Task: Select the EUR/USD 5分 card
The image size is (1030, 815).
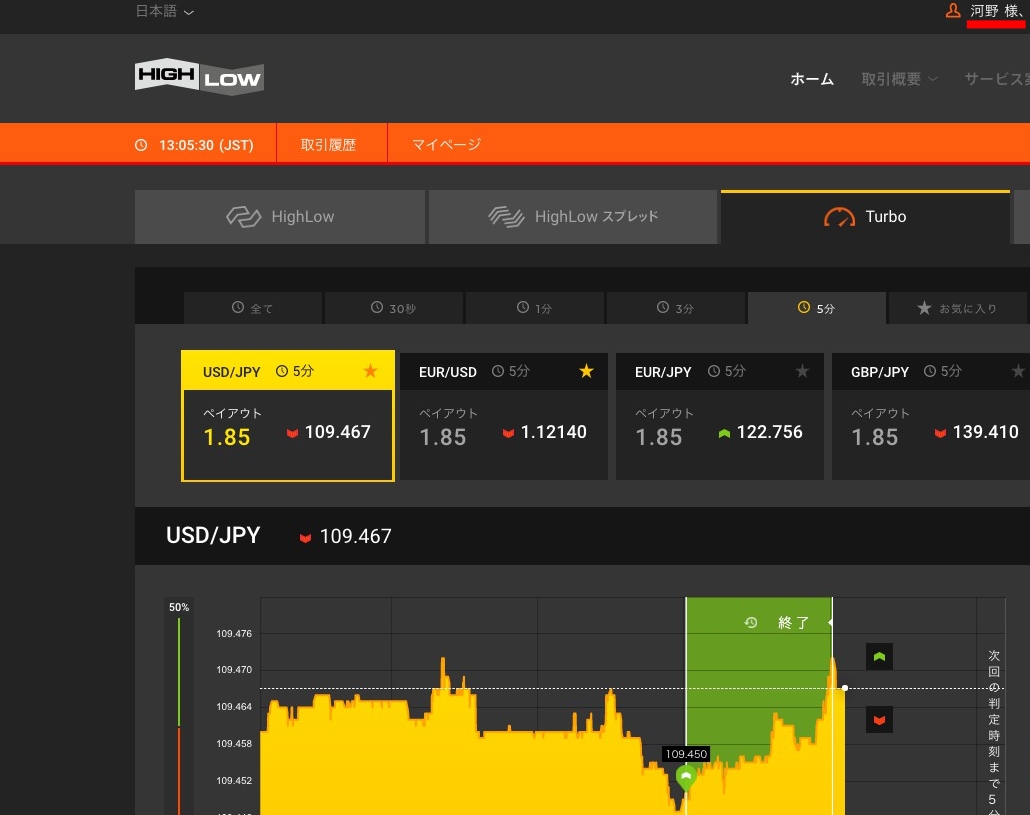Action: pos(504,416)
